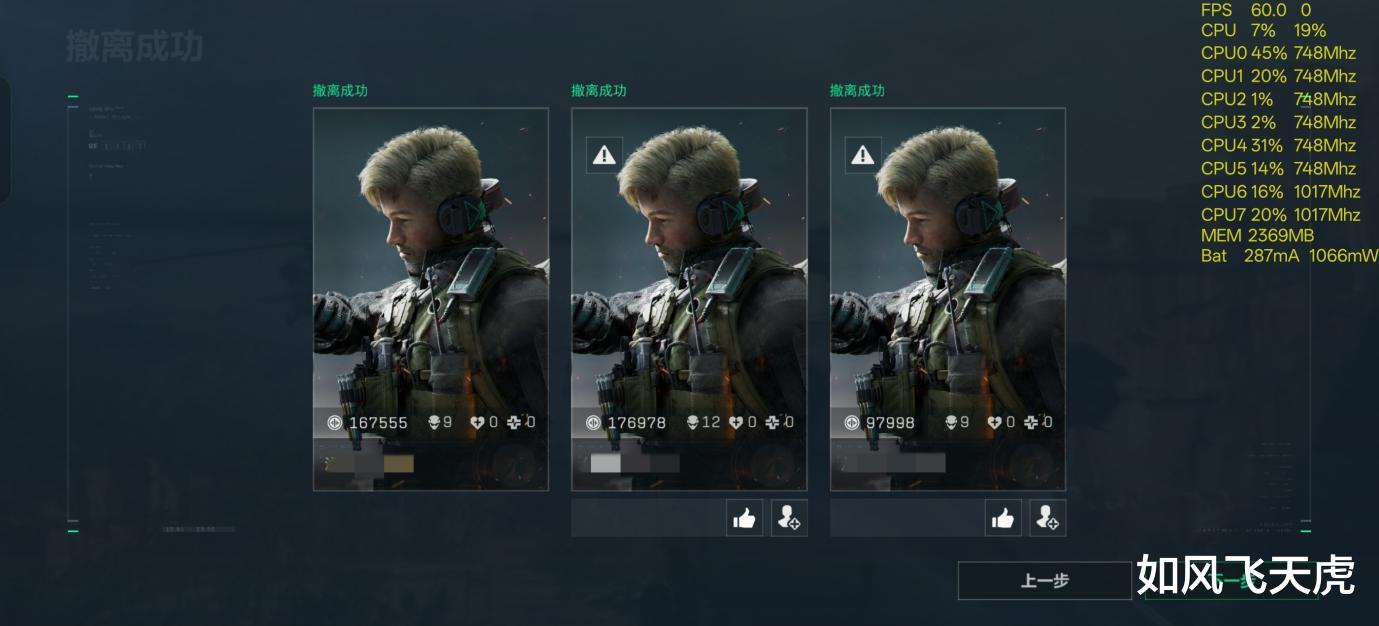Add right teammate as friend
The image size is (1379, 626).
(1048, 518)
